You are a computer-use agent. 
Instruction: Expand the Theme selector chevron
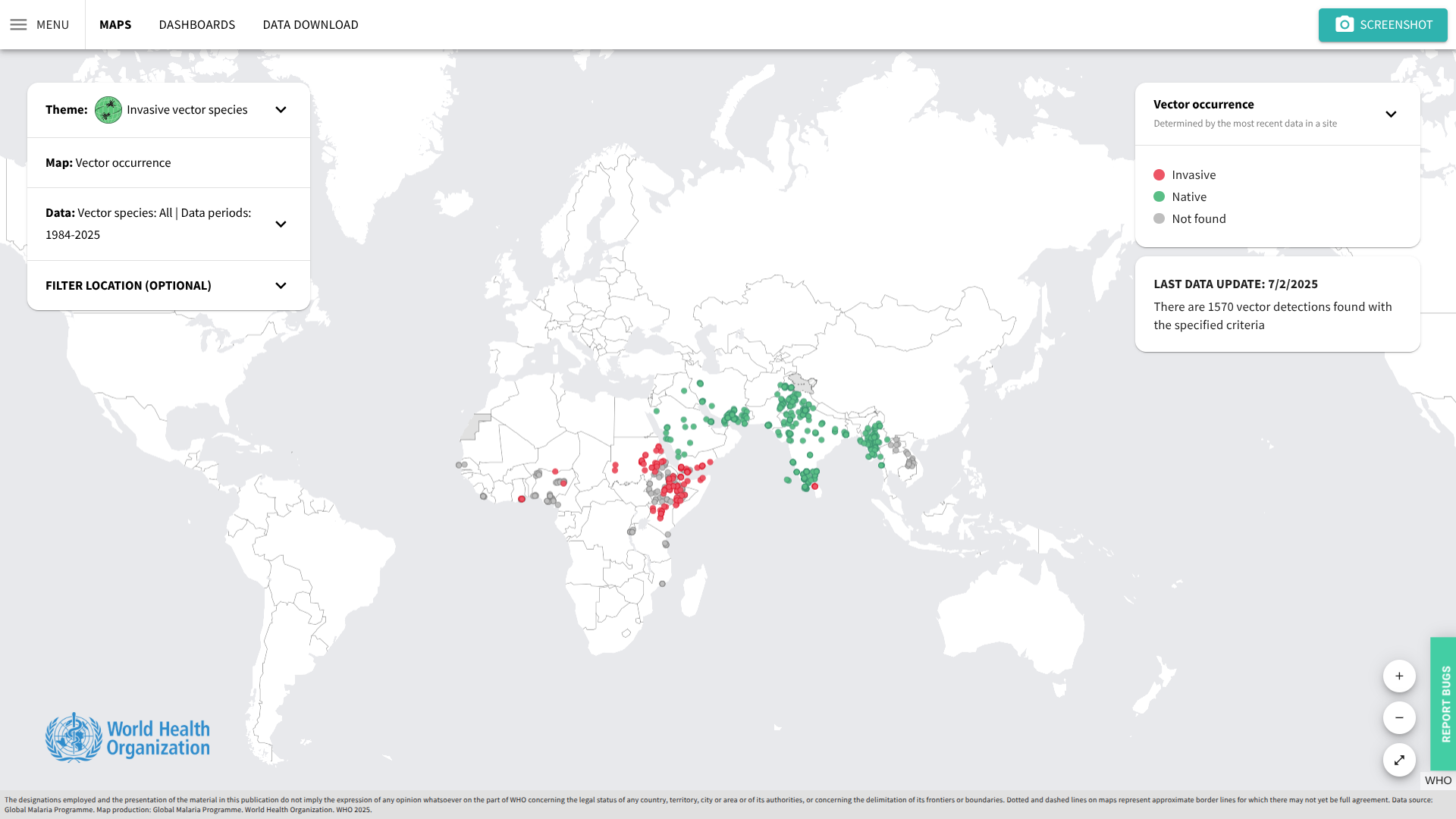[x=281, y=110]
